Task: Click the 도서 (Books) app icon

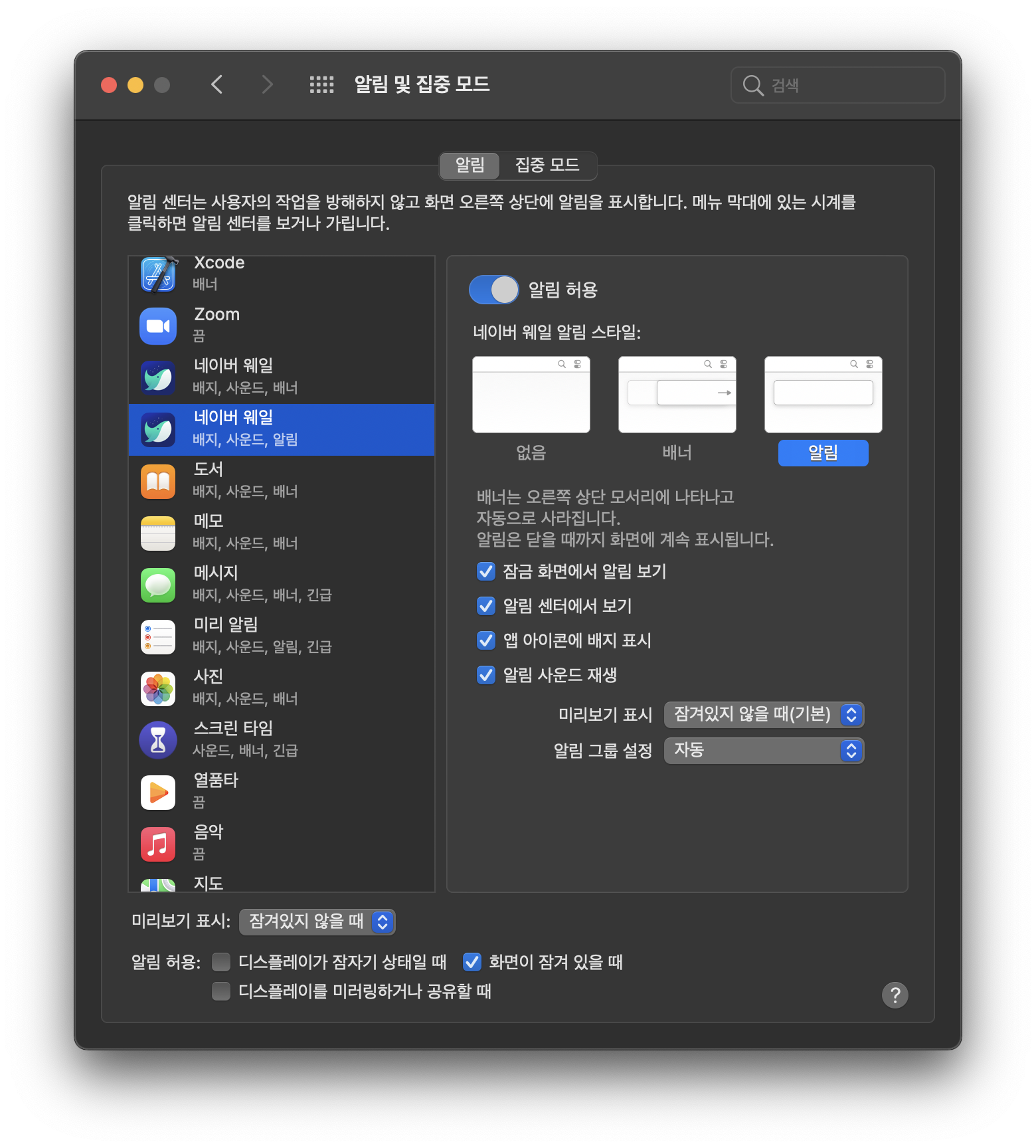Action: (x=158, y=482)
